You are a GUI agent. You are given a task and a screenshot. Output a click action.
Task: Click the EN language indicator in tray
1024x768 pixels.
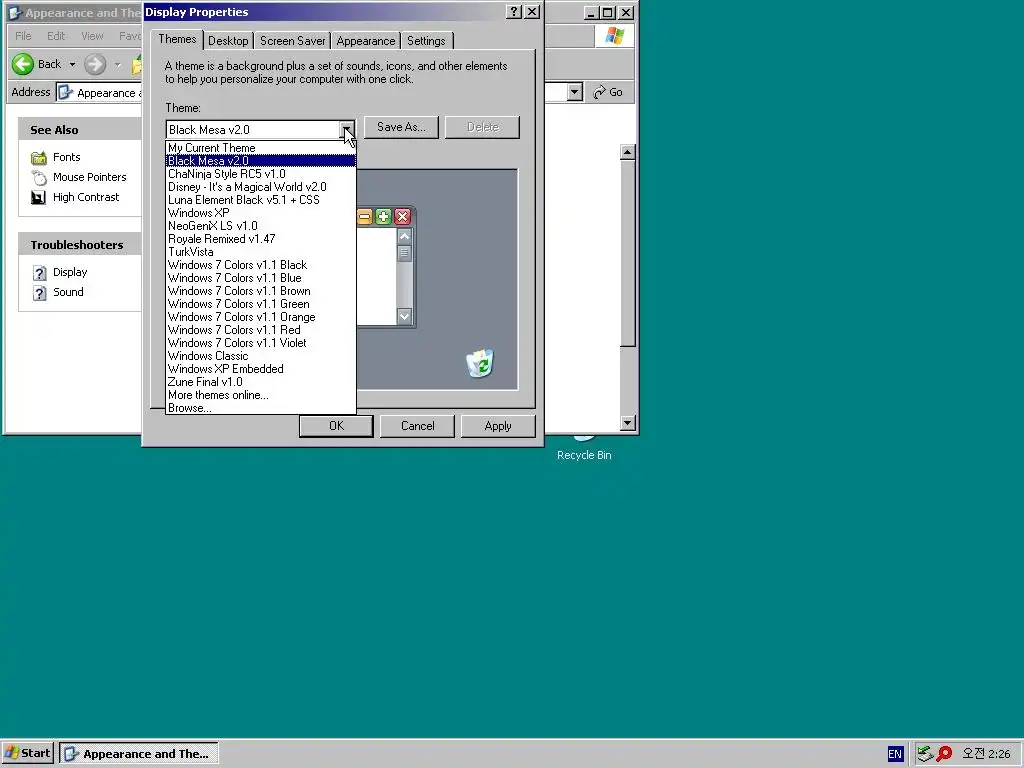pos(895,754)
